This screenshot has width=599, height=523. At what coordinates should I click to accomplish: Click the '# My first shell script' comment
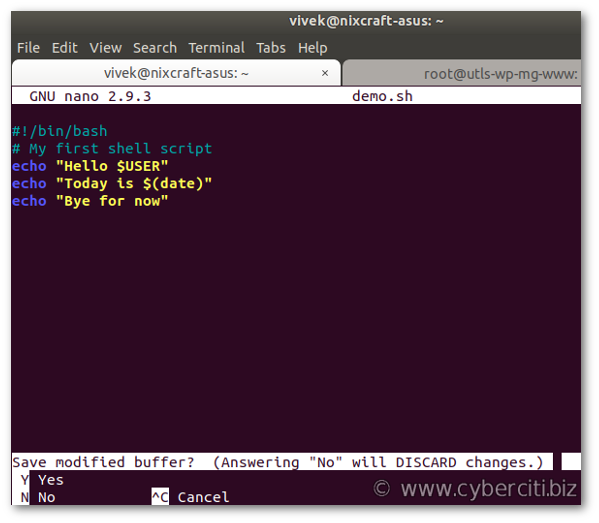click(x=112, y=149)
